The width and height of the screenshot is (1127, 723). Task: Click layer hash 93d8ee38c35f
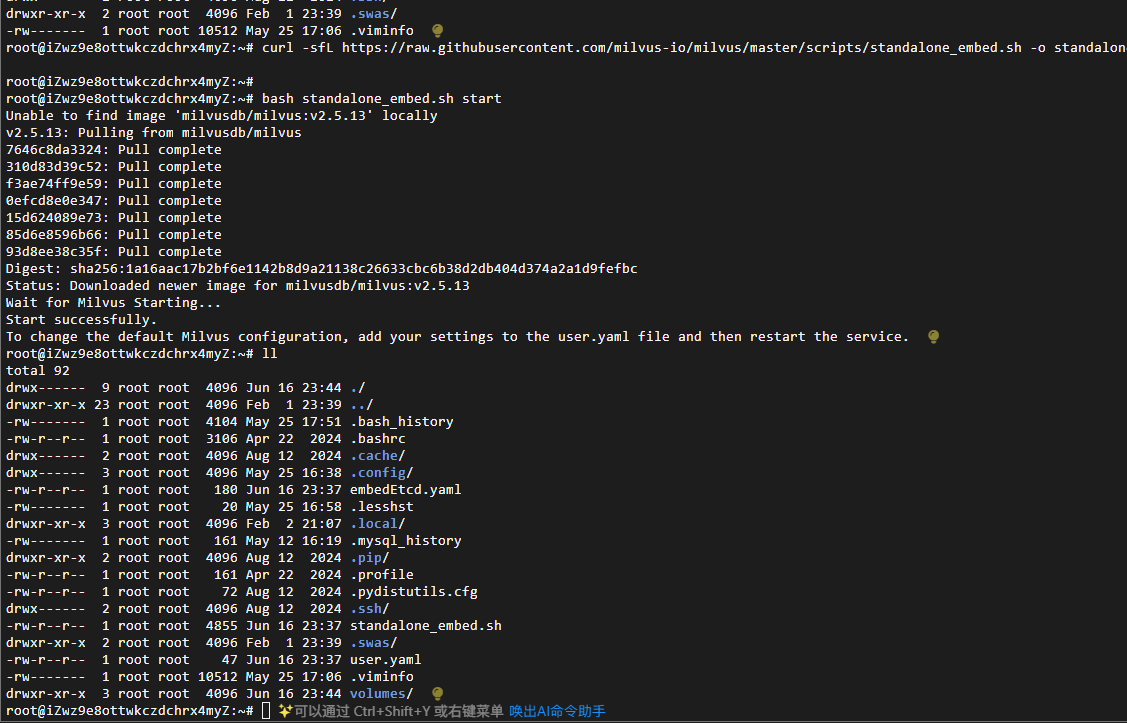54,252
